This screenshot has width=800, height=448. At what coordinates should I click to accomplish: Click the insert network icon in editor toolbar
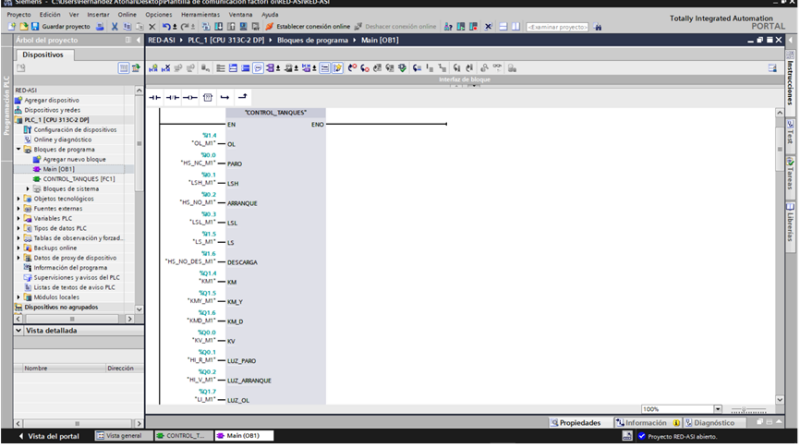tap(153, 68)
